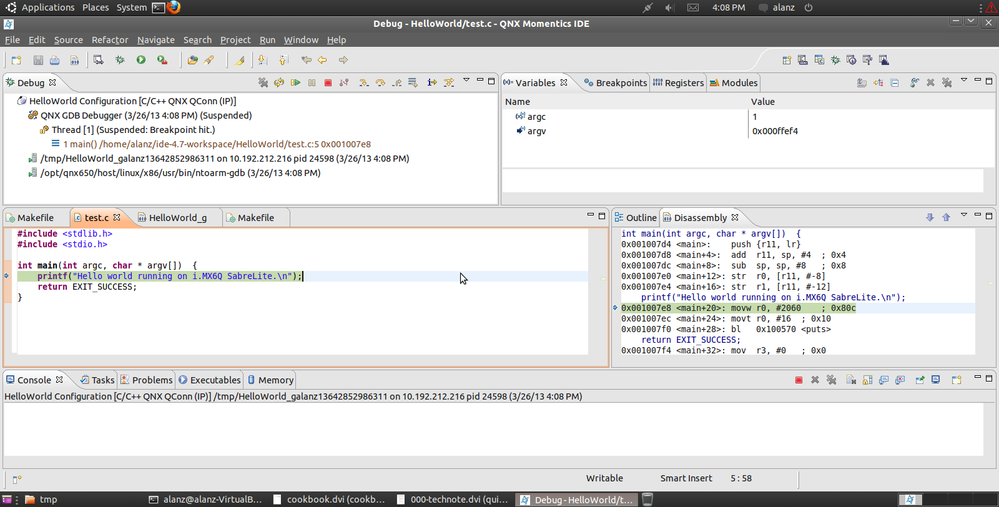Toggle Scroll Lock in Console toolbar

pos(867,380)
